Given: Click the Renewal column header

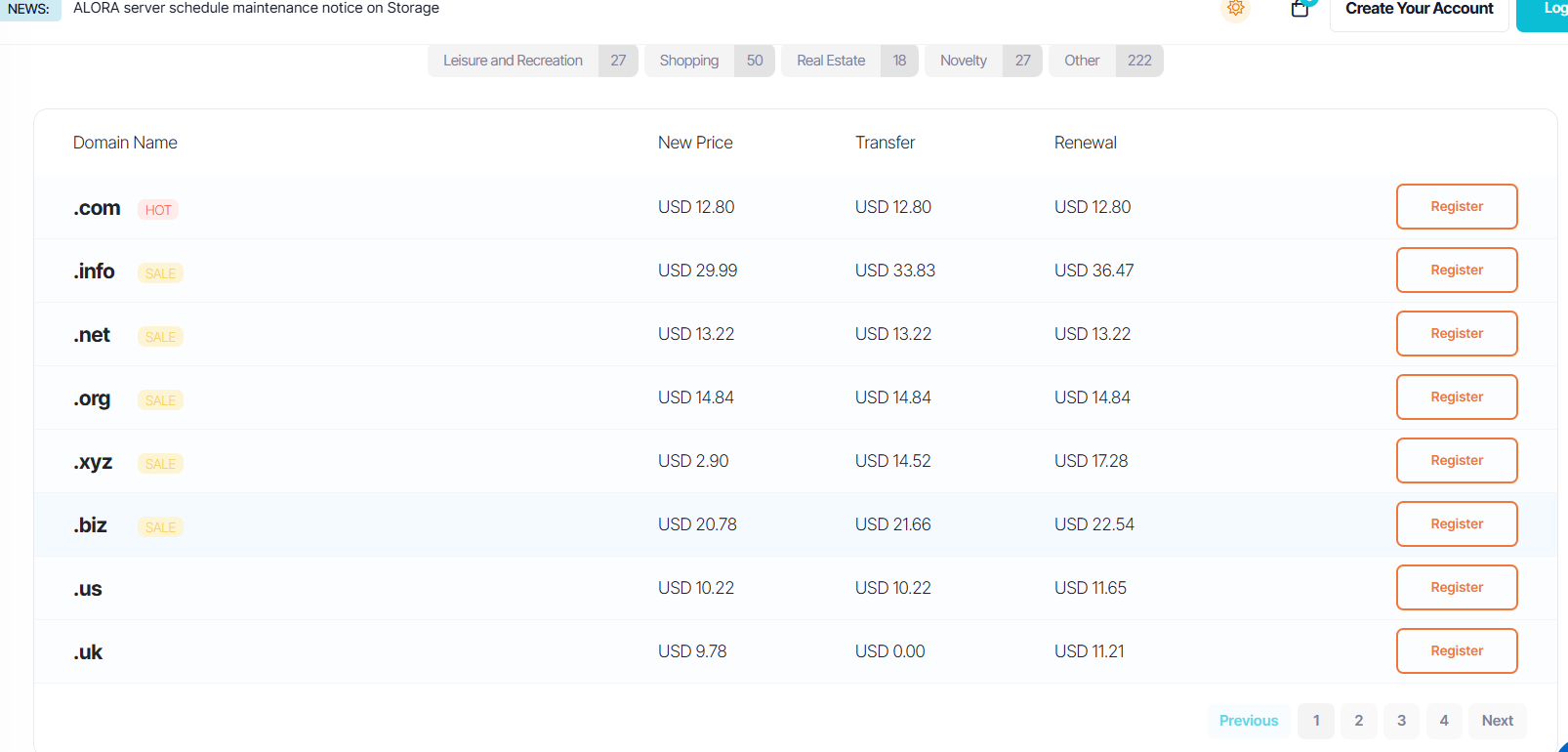Looking at the screenshot, I should [x=1086, y=143].
